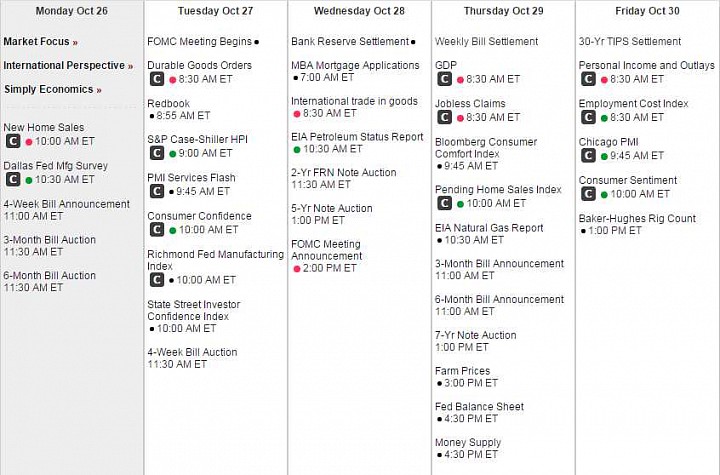Select the Tuesday Oct 27 column header
The image size is (720, 475).
[x=215, y=11]
